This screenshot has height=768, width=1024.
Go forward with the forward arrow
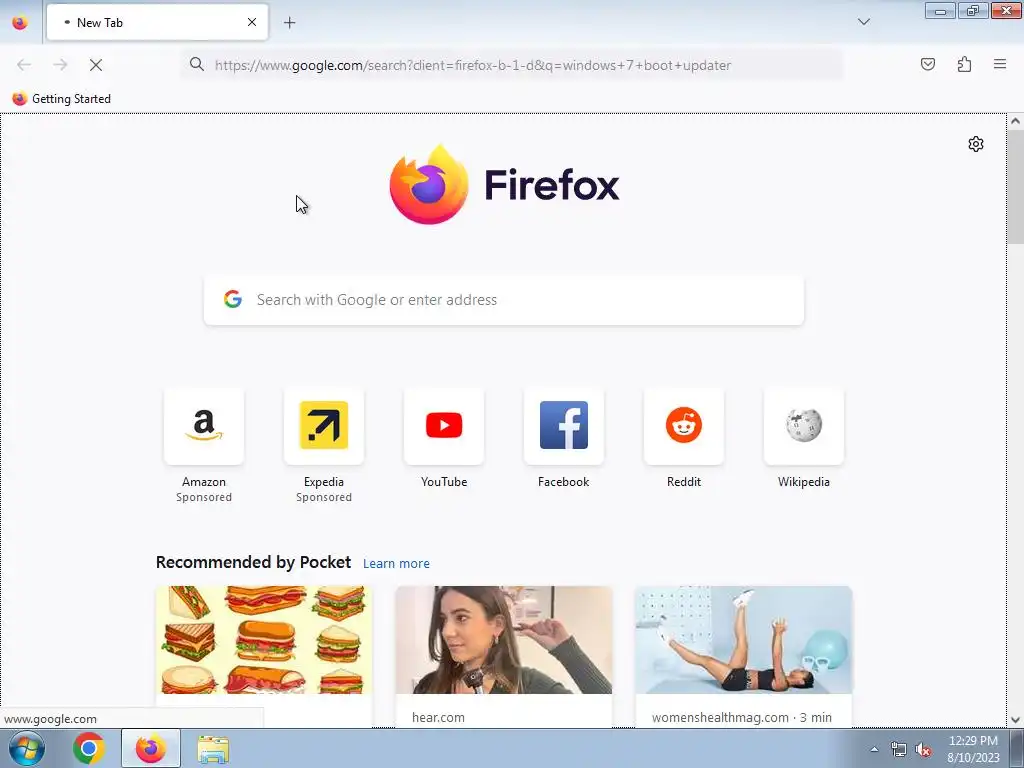click(x=60, y=65)
